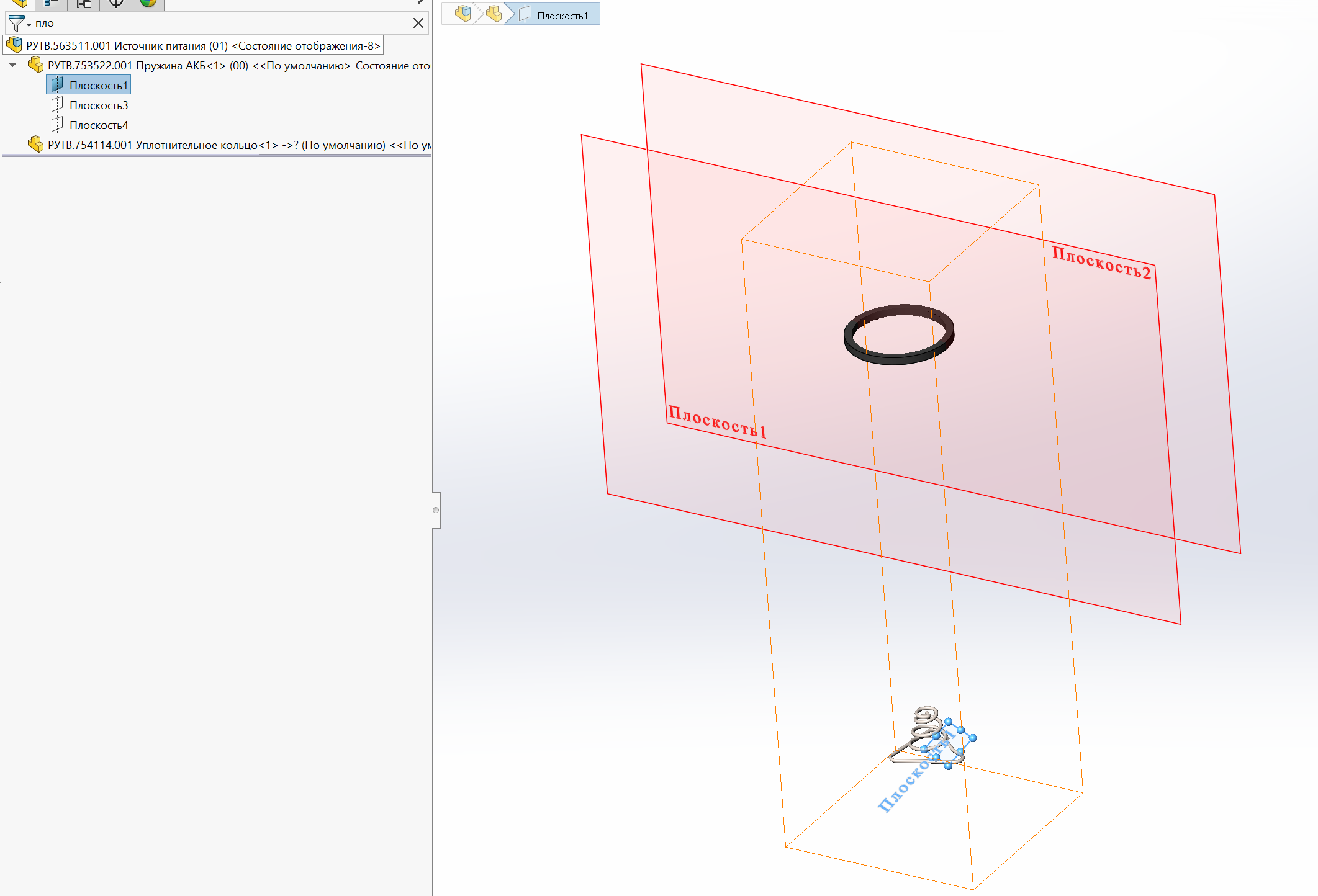
Task: Select Плоскость4 in the feature tree
Action: [90, 125]
